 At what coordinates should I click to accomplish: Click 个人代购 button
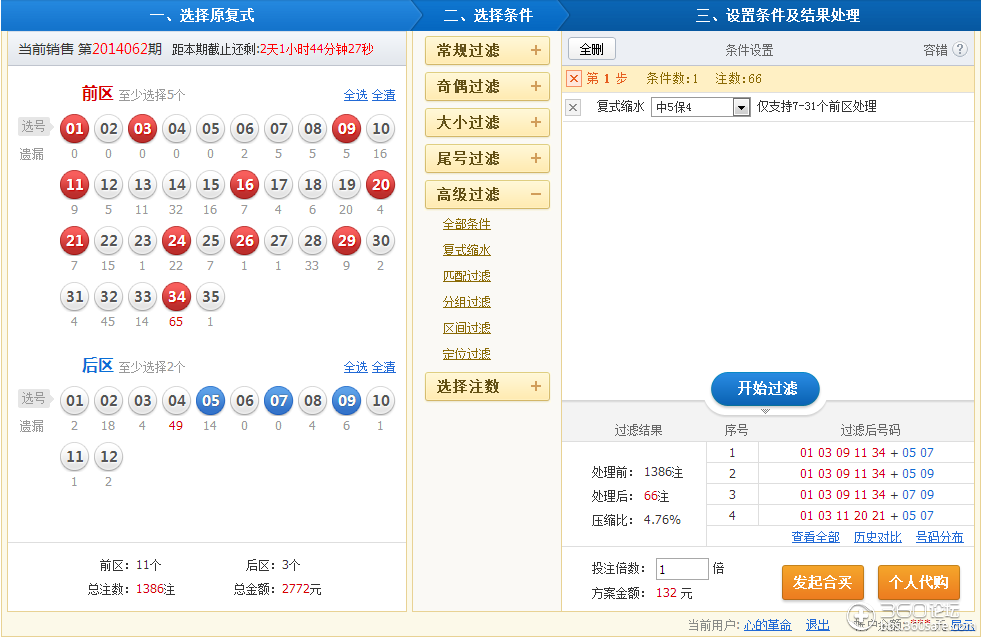[x=919, y=583]
